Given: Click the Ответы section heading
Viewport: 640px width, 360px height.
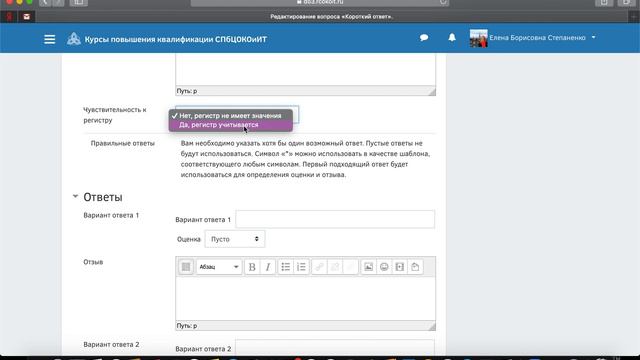Looking at the screenshot, I should coord(103,197).
